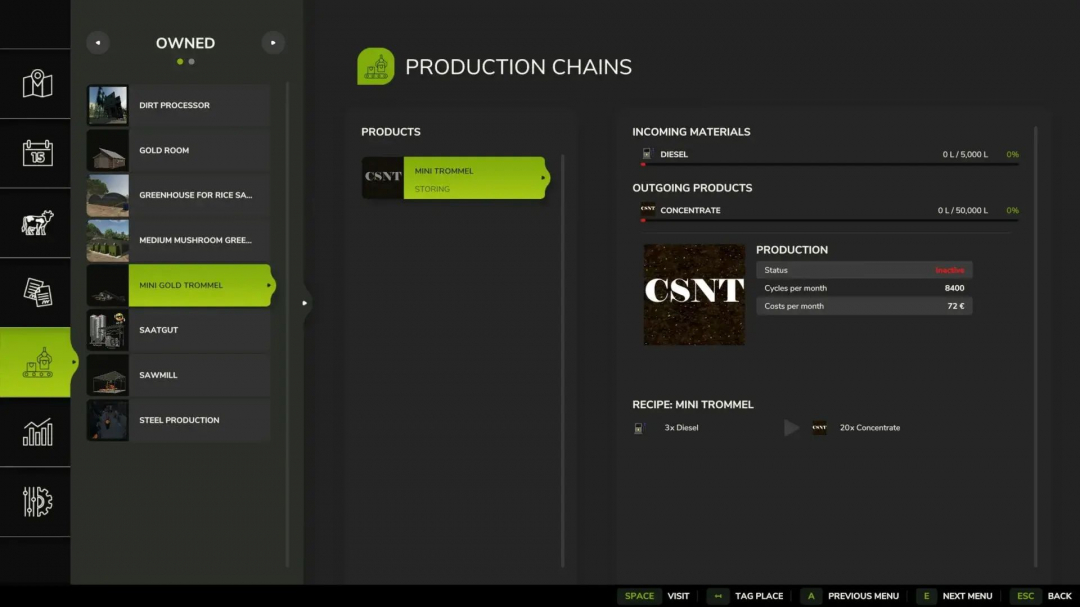Open the map menu in the sidebar

(35, 85)
